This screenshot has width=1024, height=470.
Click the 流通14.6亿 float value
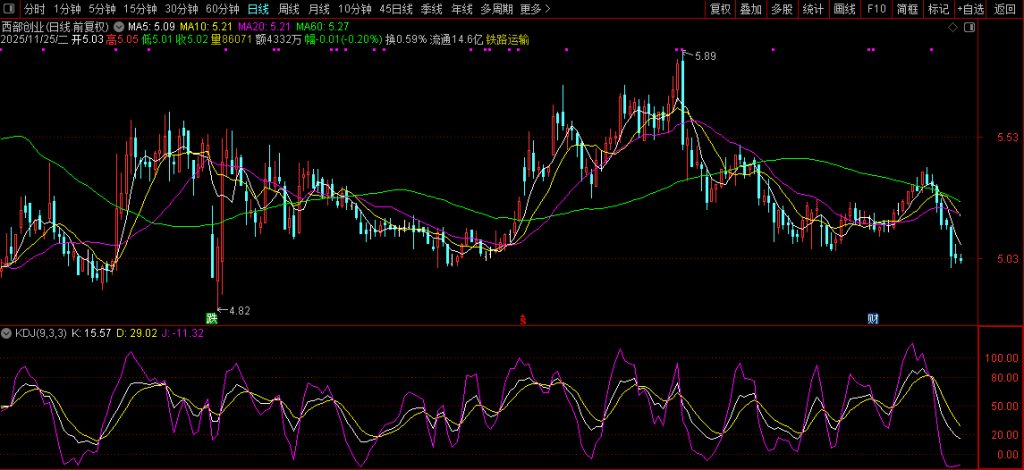point(456,40)
